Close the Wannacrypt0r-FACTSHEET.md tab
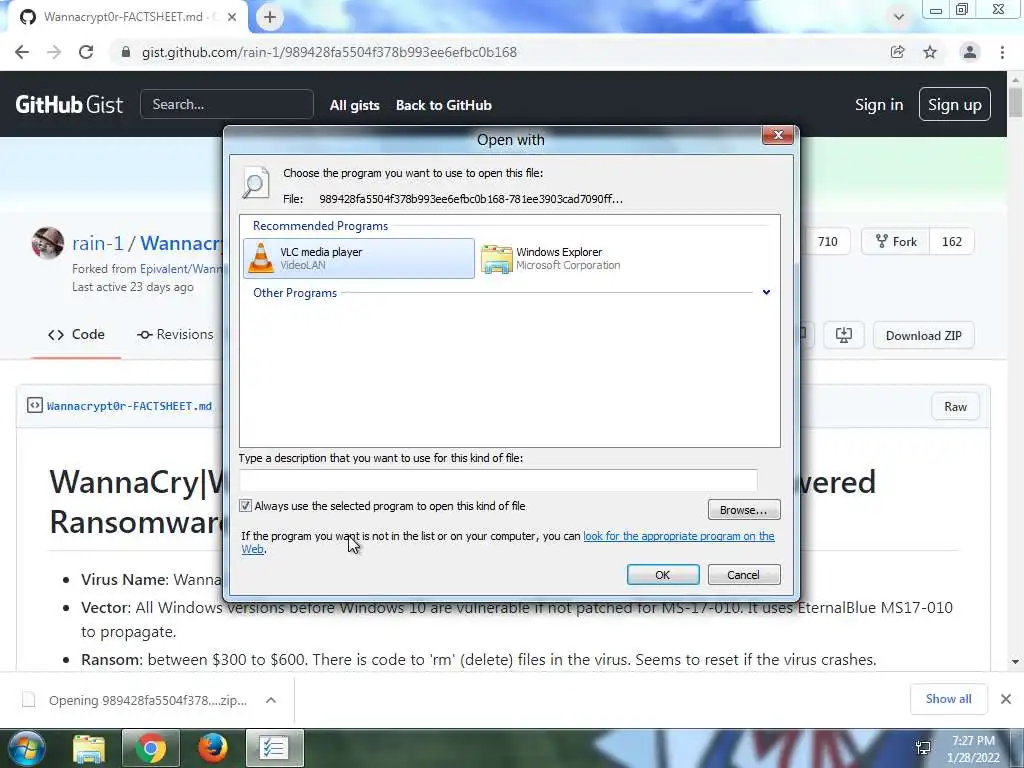Screen dimensions: 1024x768 point(232,17)
